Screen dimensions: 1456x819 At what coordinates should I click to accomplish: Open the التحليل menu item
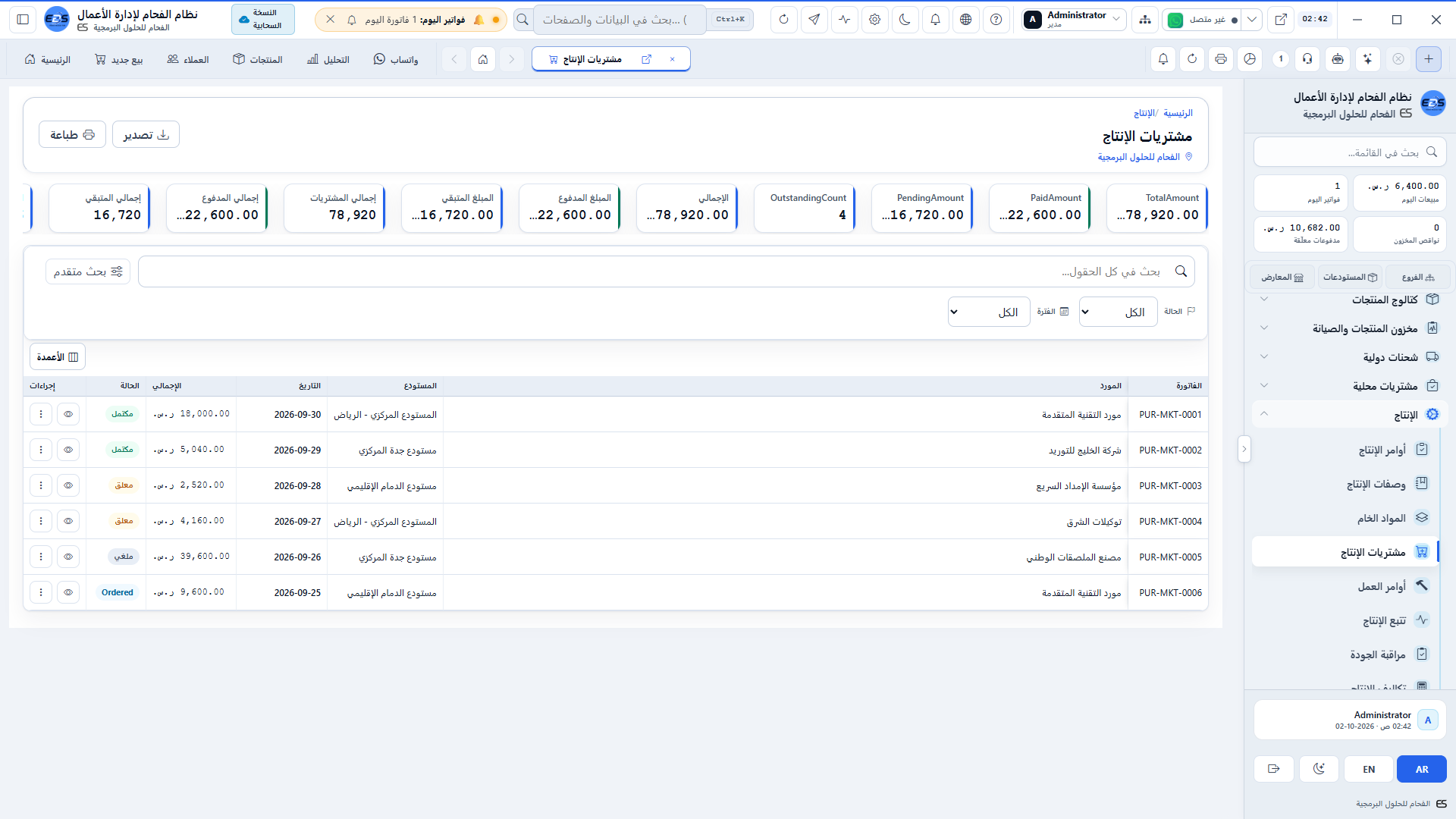pyautogui.click(x=328, y=59)
